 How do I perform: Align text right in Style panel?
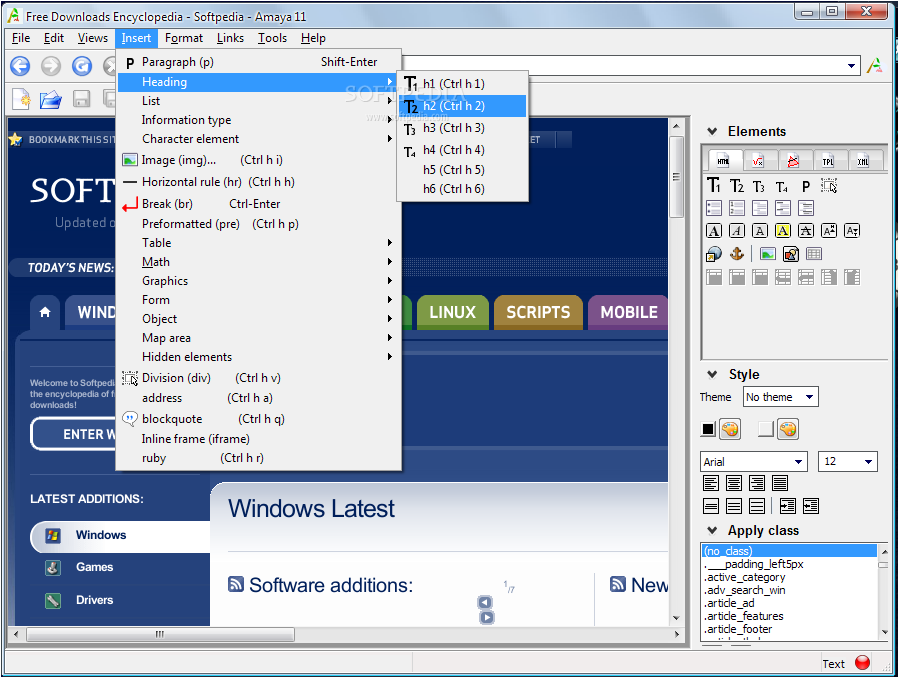[757, 483]
